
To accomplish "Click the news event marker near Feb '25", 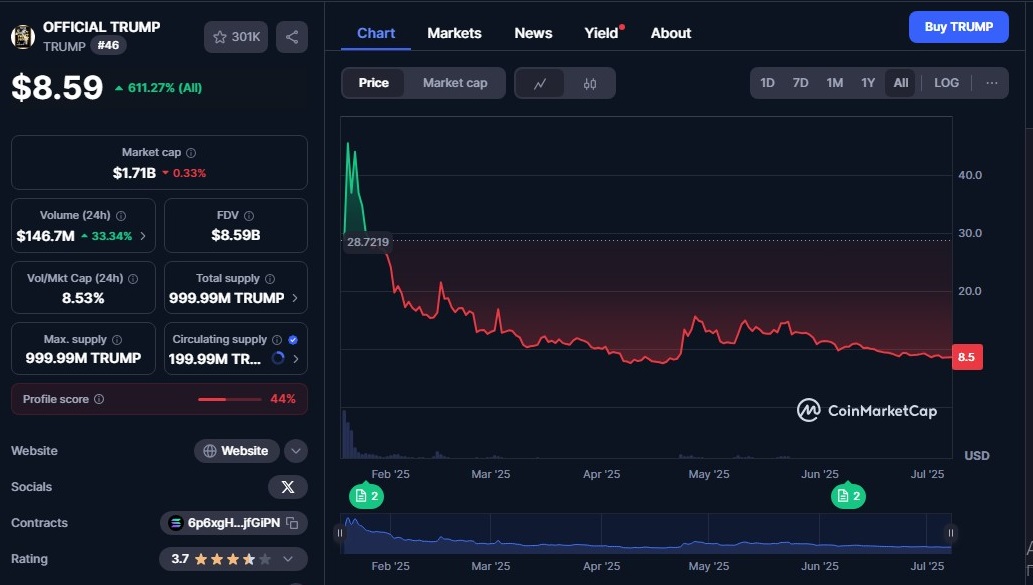I will tap(367, 495).
